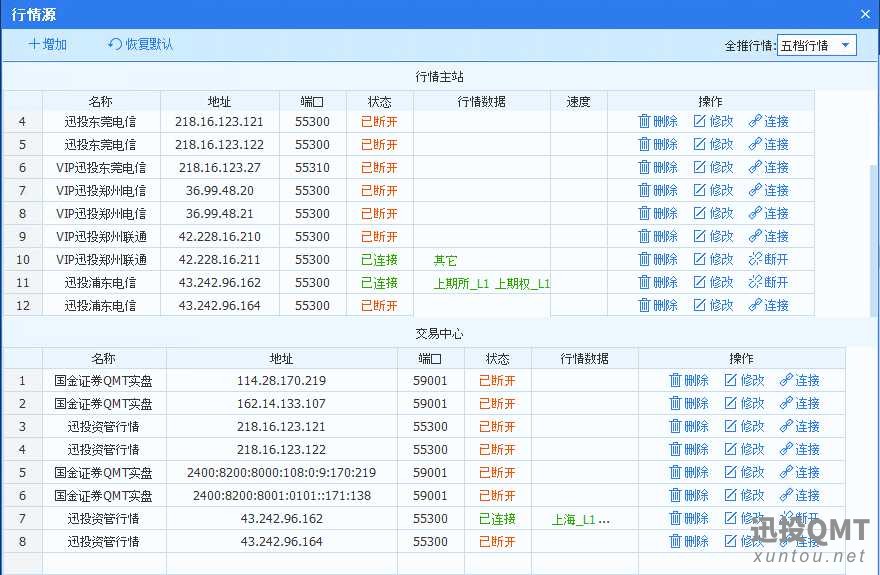The height and width of the screenshot is (575, 880).
Task: Select address 2400:8200:8001:0101::171:138
Action: coord(282,496)
